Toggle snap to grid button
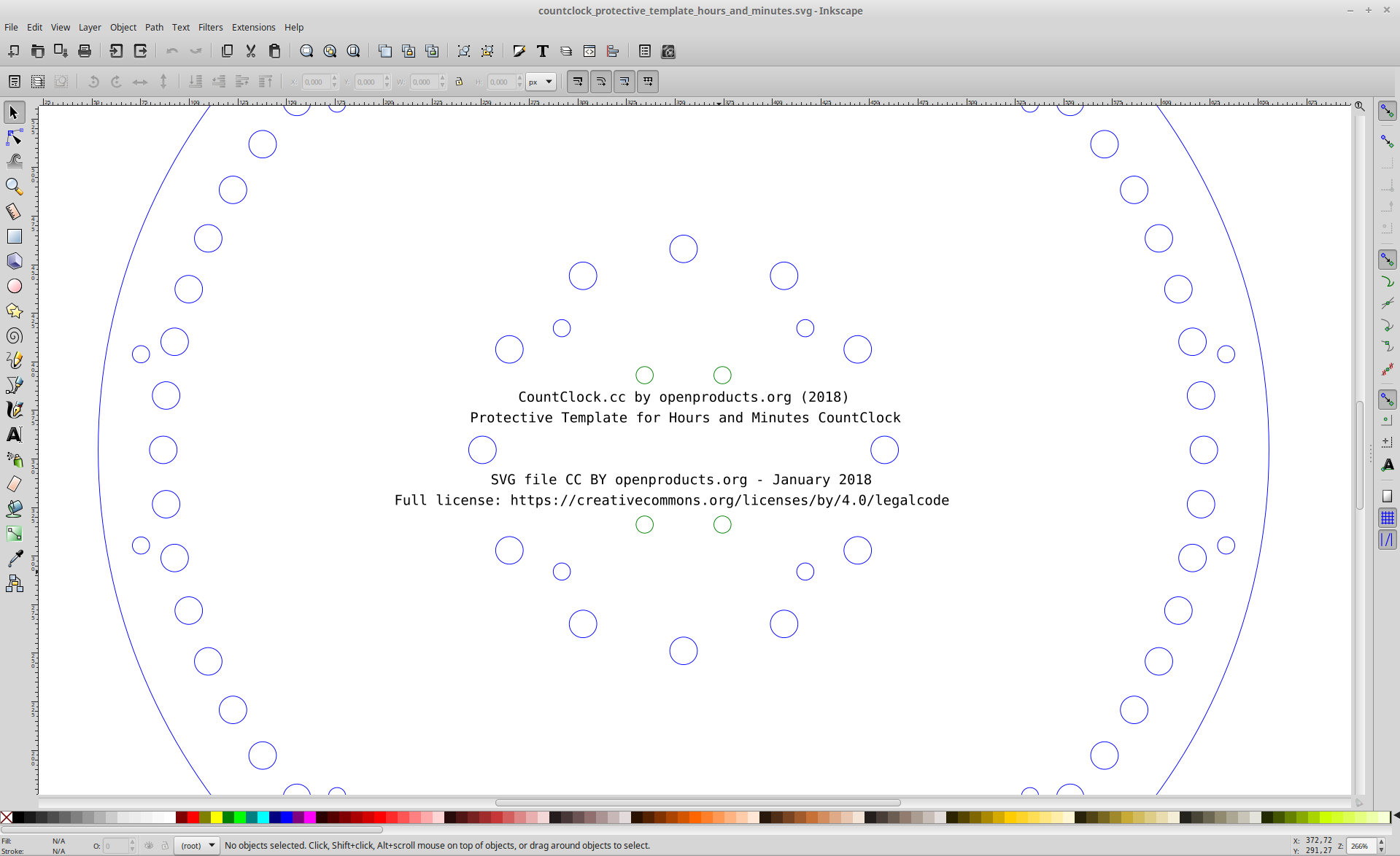Viewport: 1400px width, 856px height. (x=1387, y=518)
